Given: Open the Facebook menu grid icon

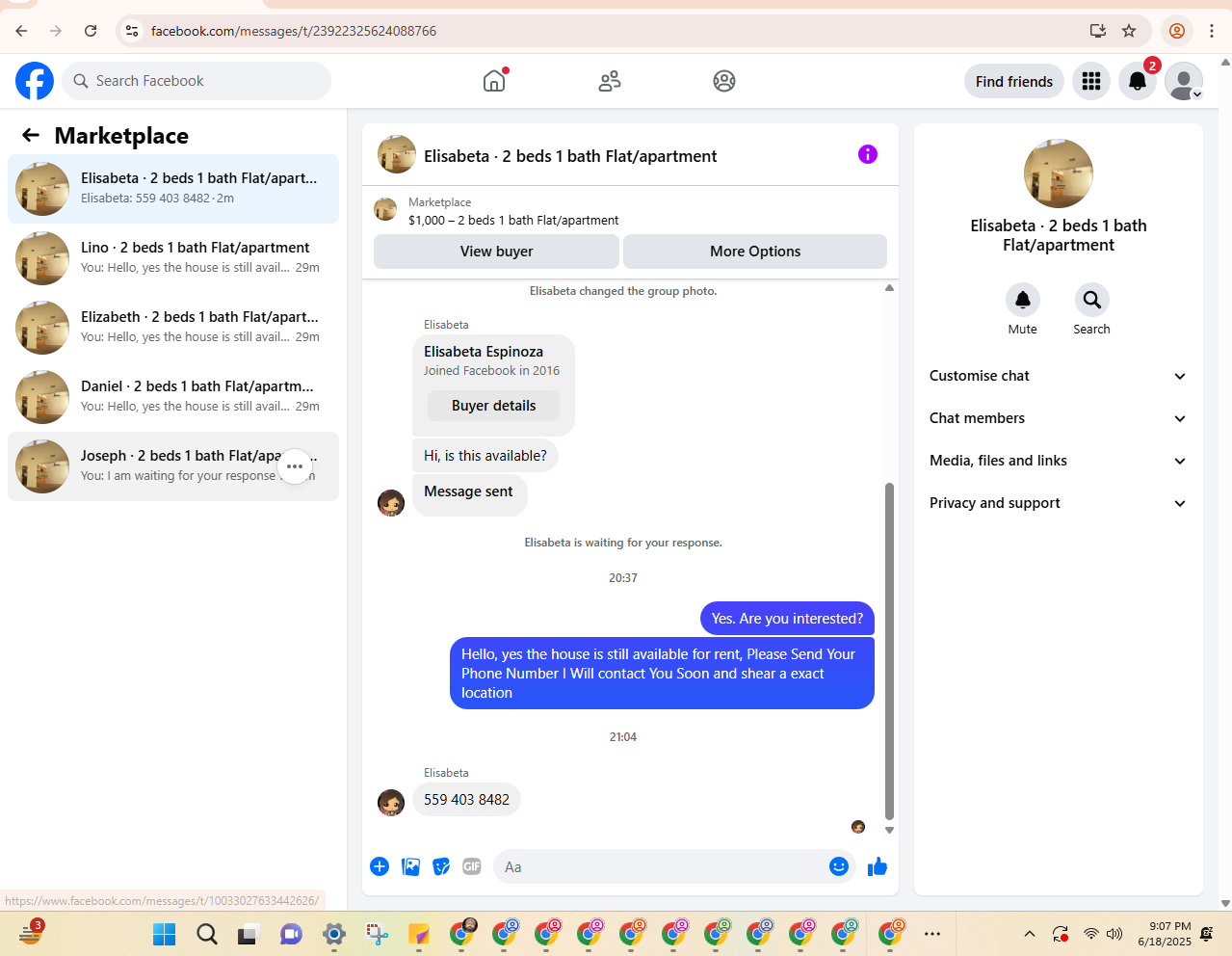Looking at the screenshot, I should click(1091, 81).
